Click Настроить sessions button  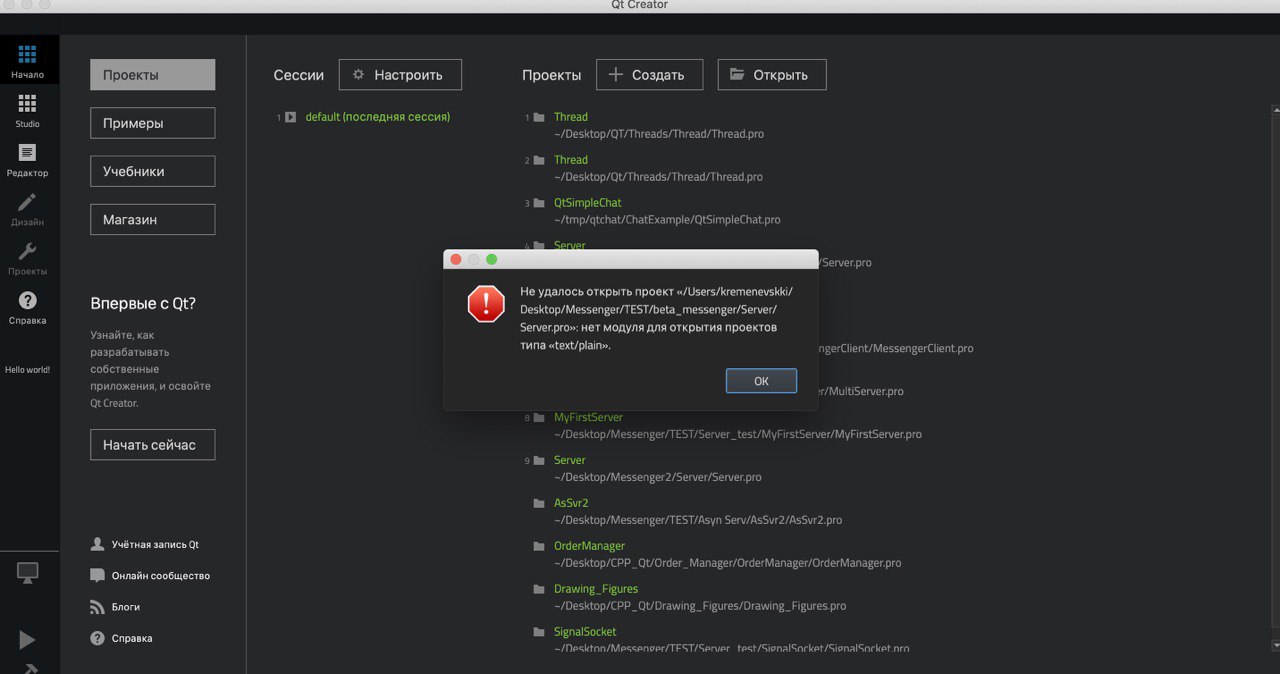pos(400,75)
